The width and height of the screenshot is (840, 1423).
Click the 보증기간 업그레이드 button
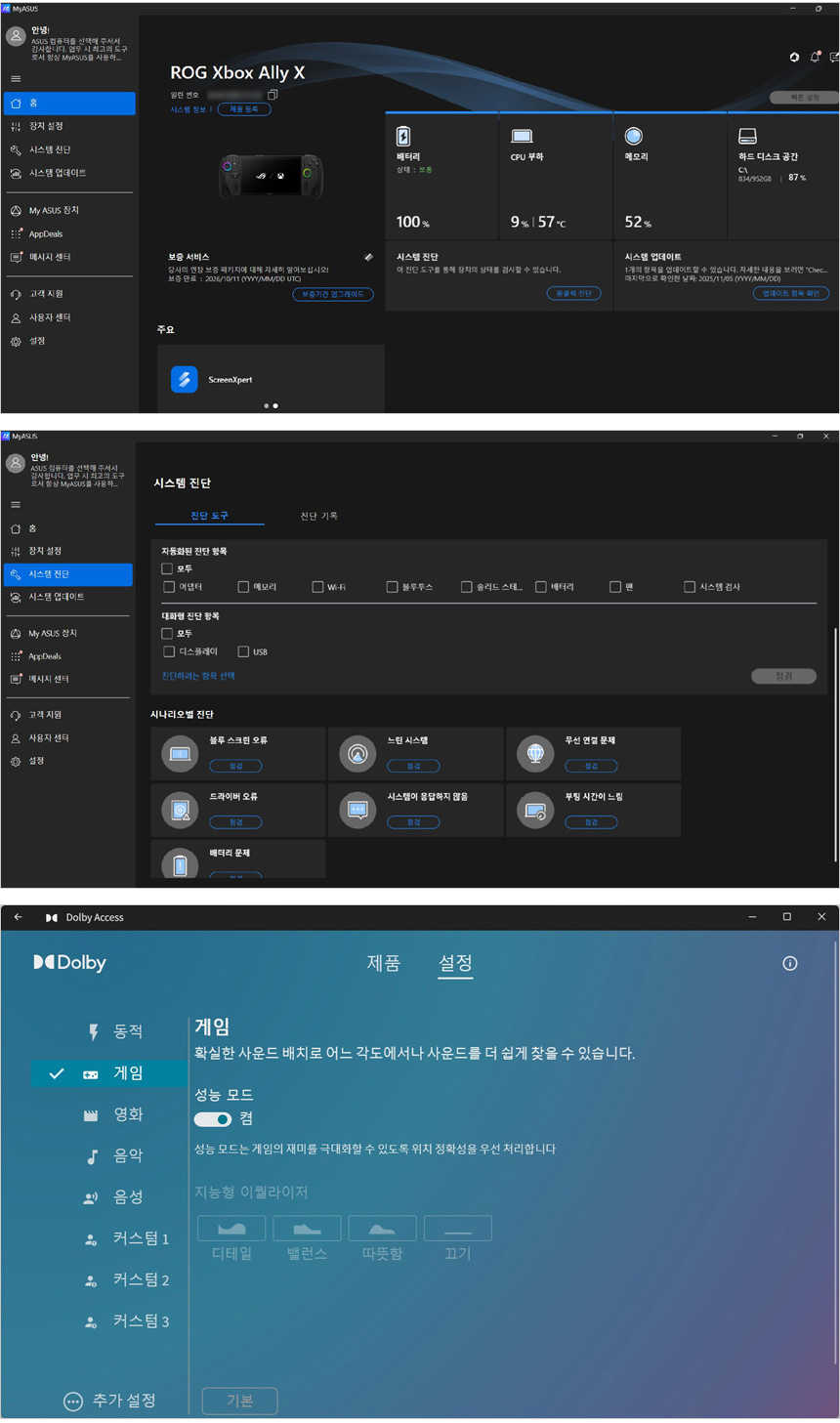332,294
